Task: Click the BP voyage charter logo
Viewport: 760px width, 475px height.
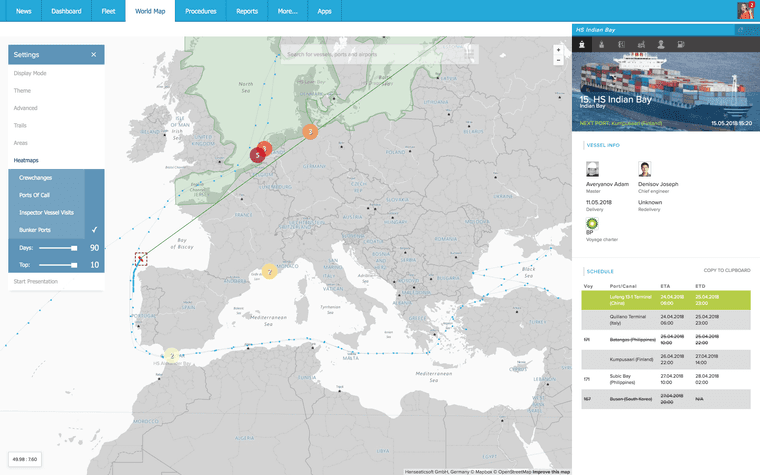Action: pos(592,223)
